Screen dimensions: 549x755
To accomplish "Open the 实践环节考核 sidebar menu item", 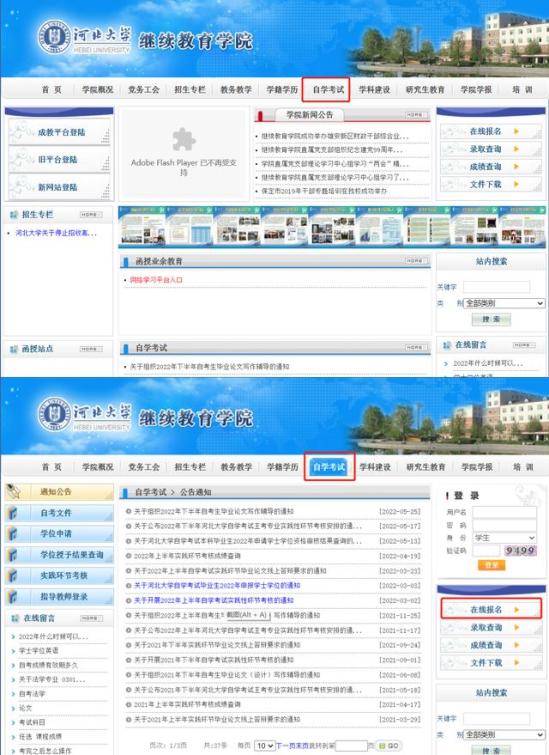I will (x=59, y=575).
